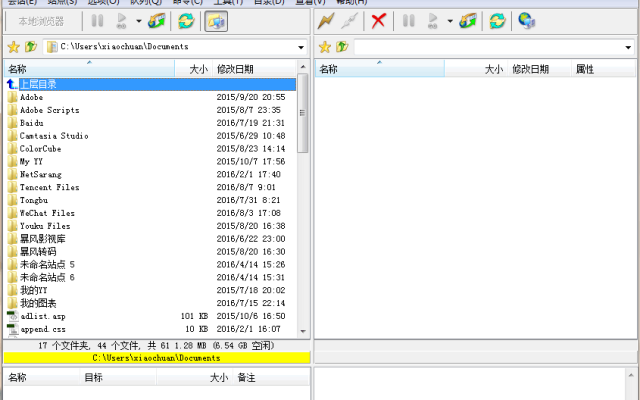
Task: Select the 未命名站点 5 folder
Action: click(47, 264)
